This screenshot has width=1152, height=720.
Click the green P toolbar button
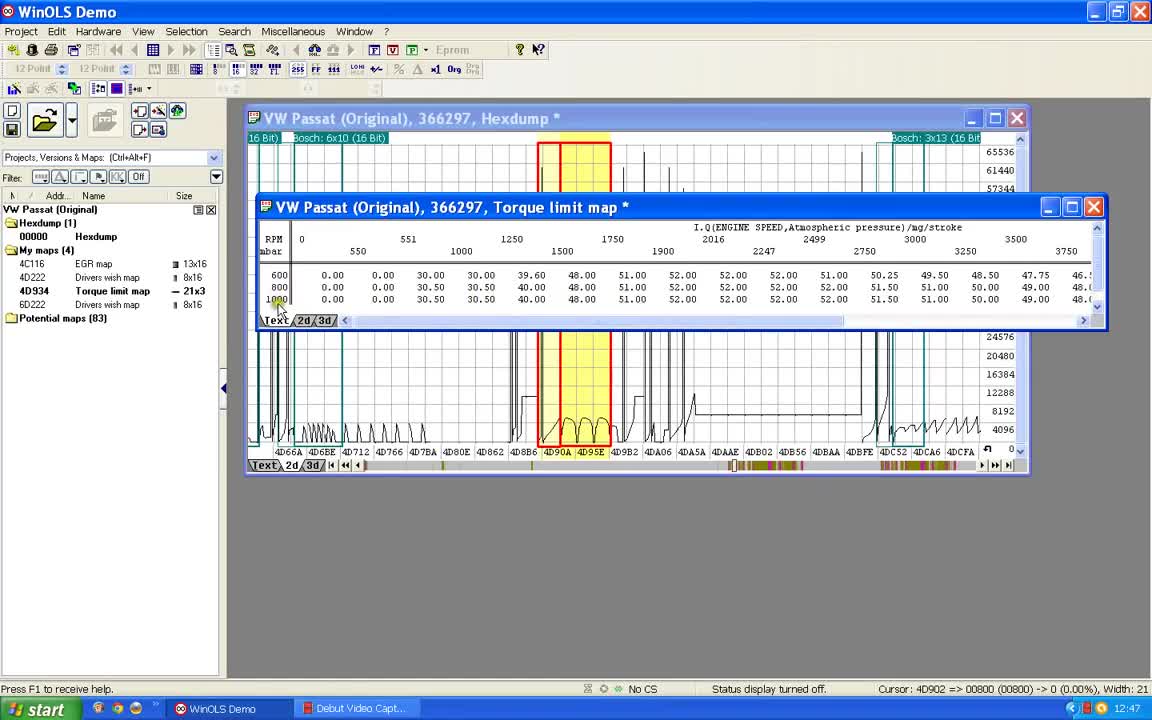(411, 50)
